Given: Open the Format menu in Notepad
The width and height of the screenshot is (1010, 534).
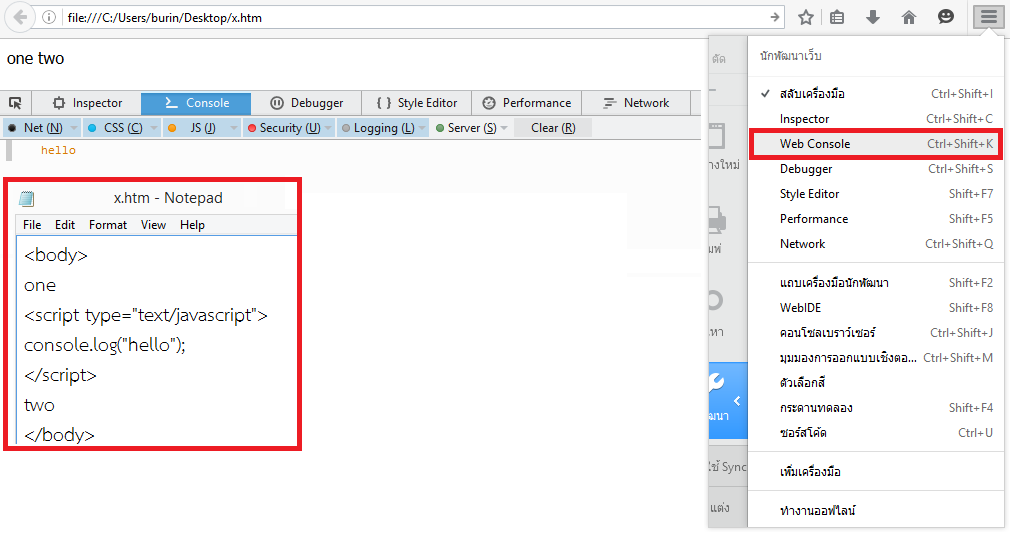Looking at the screenshot, I should click(108, 225).
